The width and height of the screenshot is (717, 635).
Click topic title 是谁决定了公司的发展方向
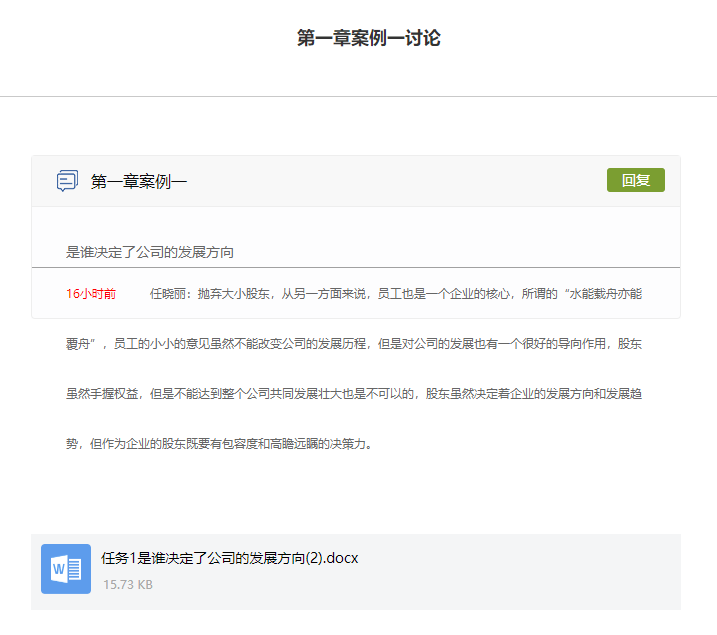(150, 252)
